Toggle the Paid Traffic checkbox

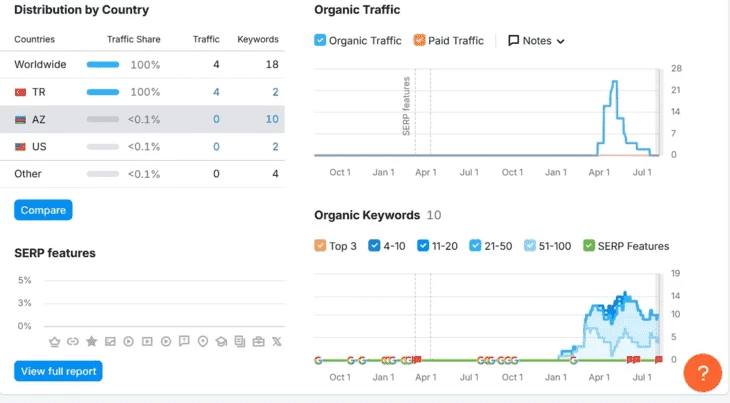point(419,40)
